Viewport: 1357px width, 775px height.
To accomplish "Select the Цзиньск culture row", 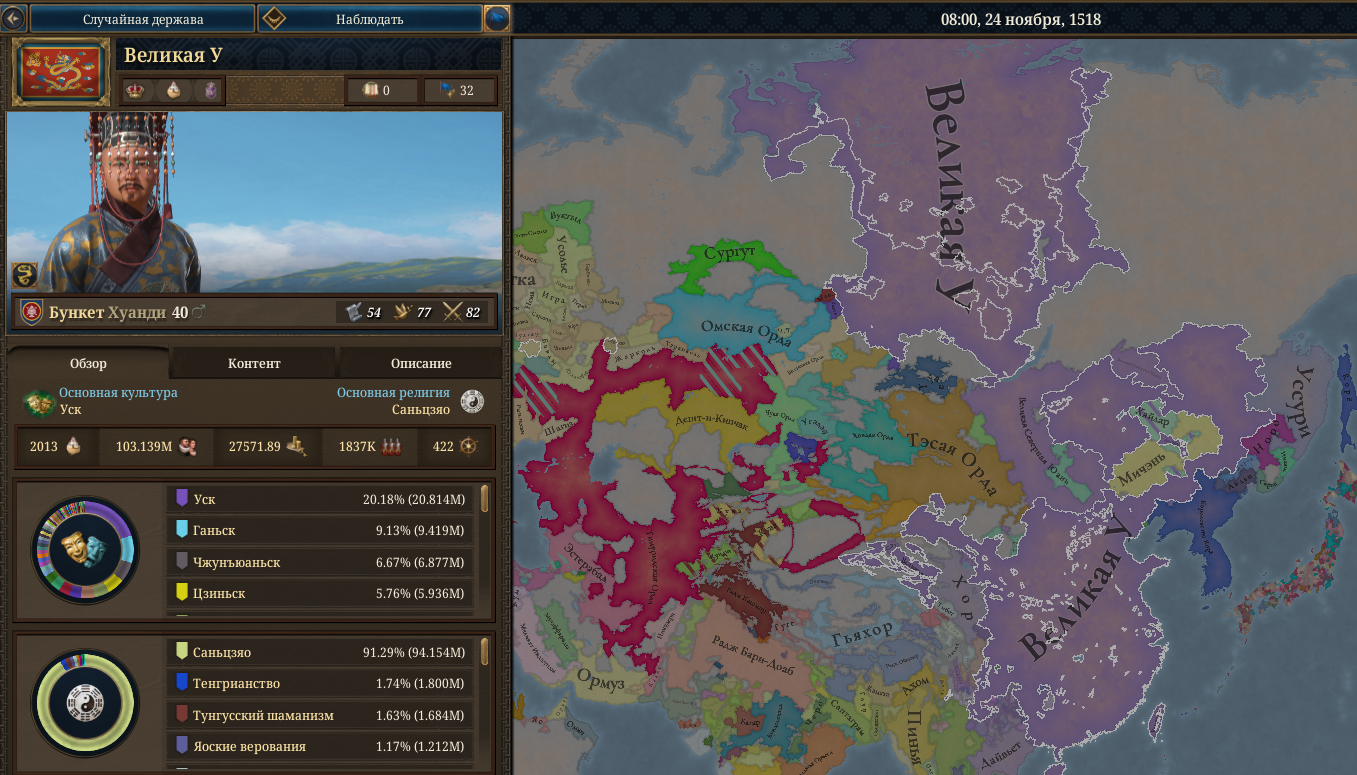I will (x=322, y=593).
